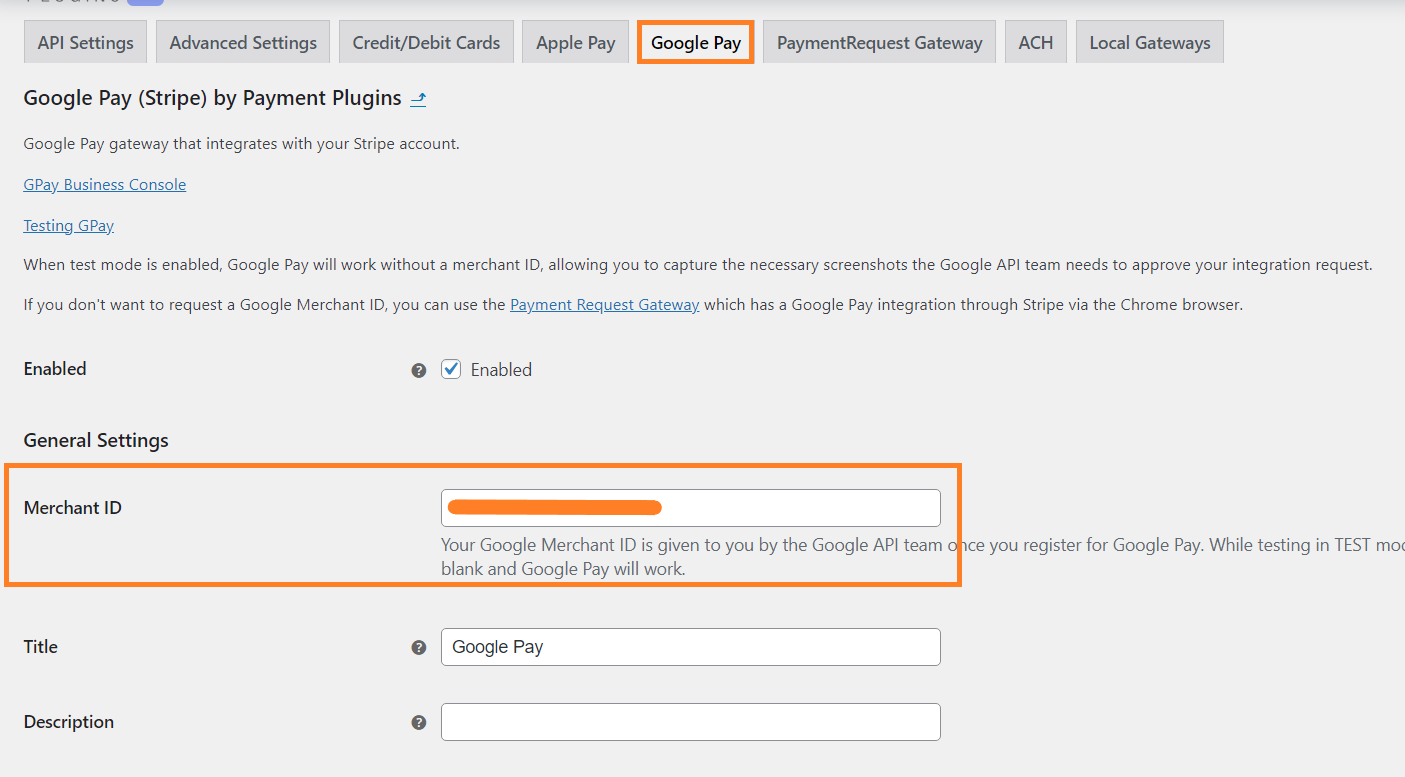The width and height of the screenshot is (1405, 777).
Task: Open the API Settings tab
Action: click(x=85, y=43)
